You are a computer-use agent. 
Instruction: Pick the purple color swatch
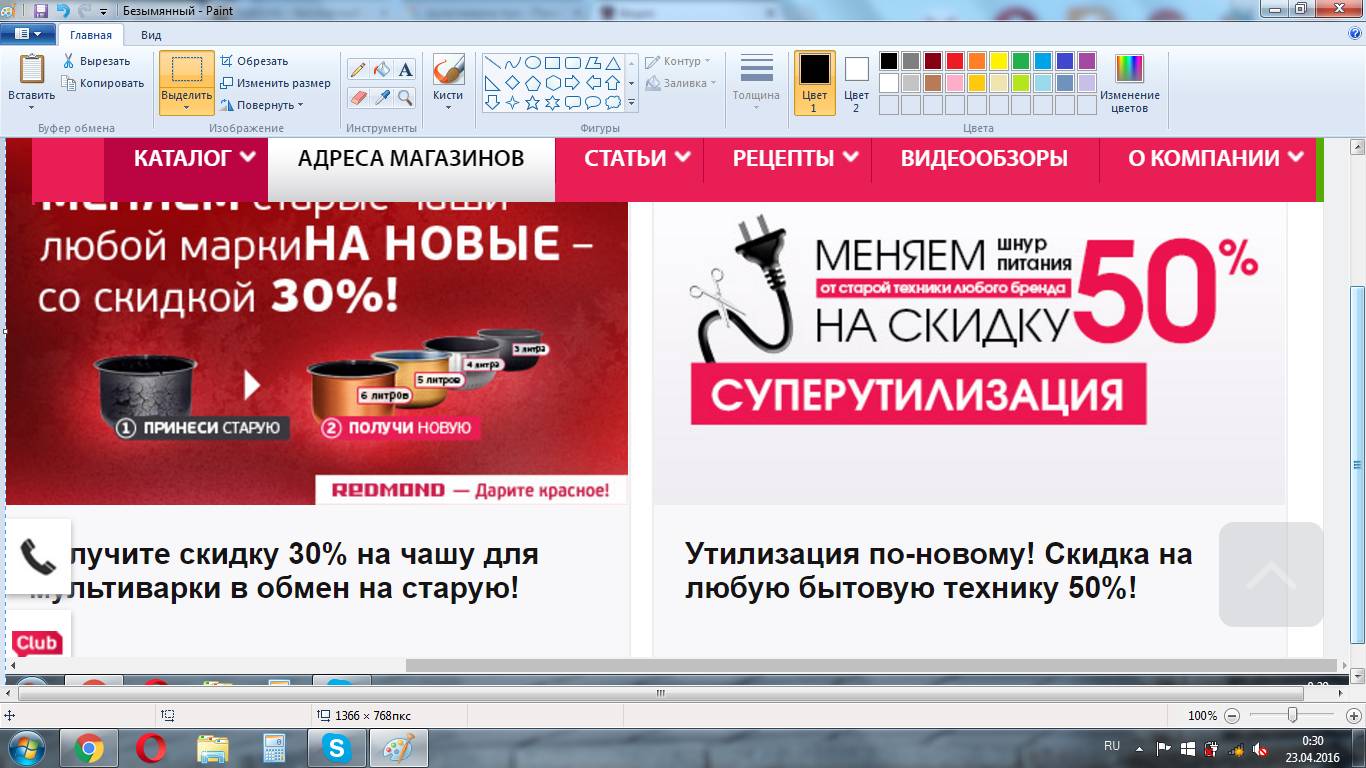[1087, 61]
